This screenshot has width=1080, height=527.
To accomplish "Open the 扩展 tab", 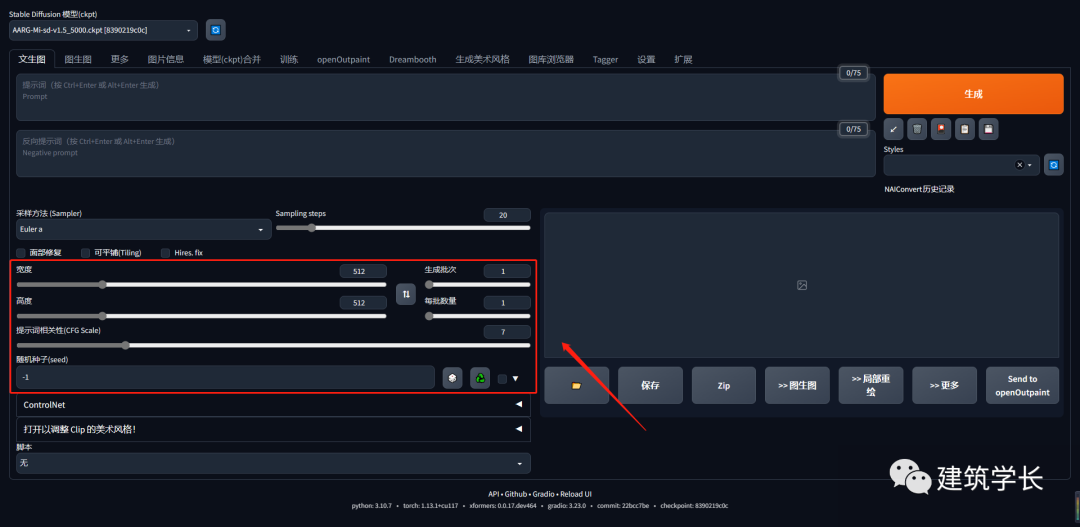I will (683, 59).
